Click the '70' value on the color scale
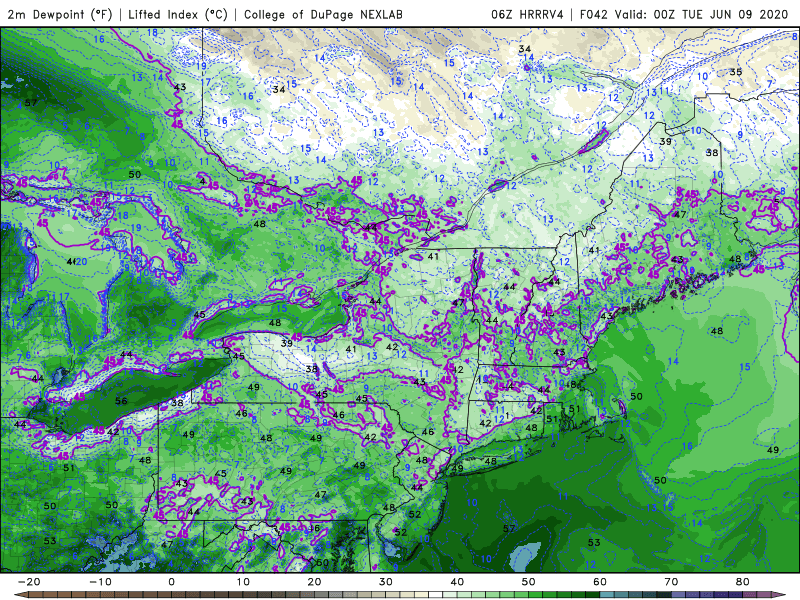Image resolution: width=800 pixels, height=600 pixels. (671, 582)
